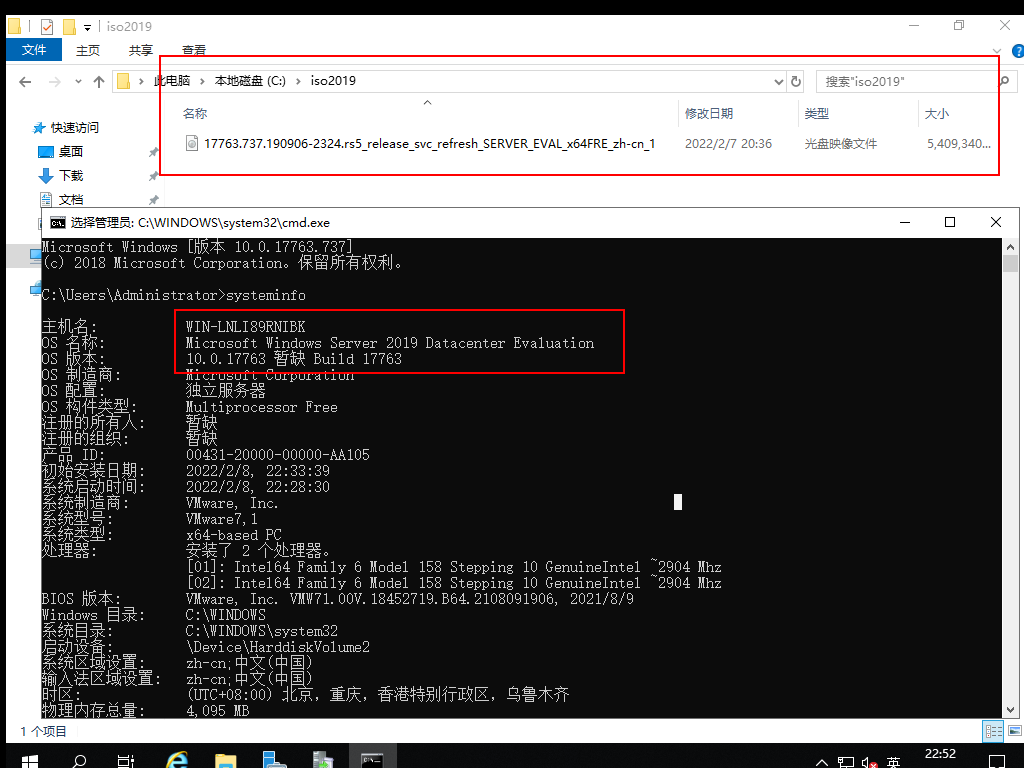Viewport: 1024px width, 768px height.
Task: Expand the chevron after 此电脑 in breadcrumb
Action: pyautogui.click(x=202, y=81)
